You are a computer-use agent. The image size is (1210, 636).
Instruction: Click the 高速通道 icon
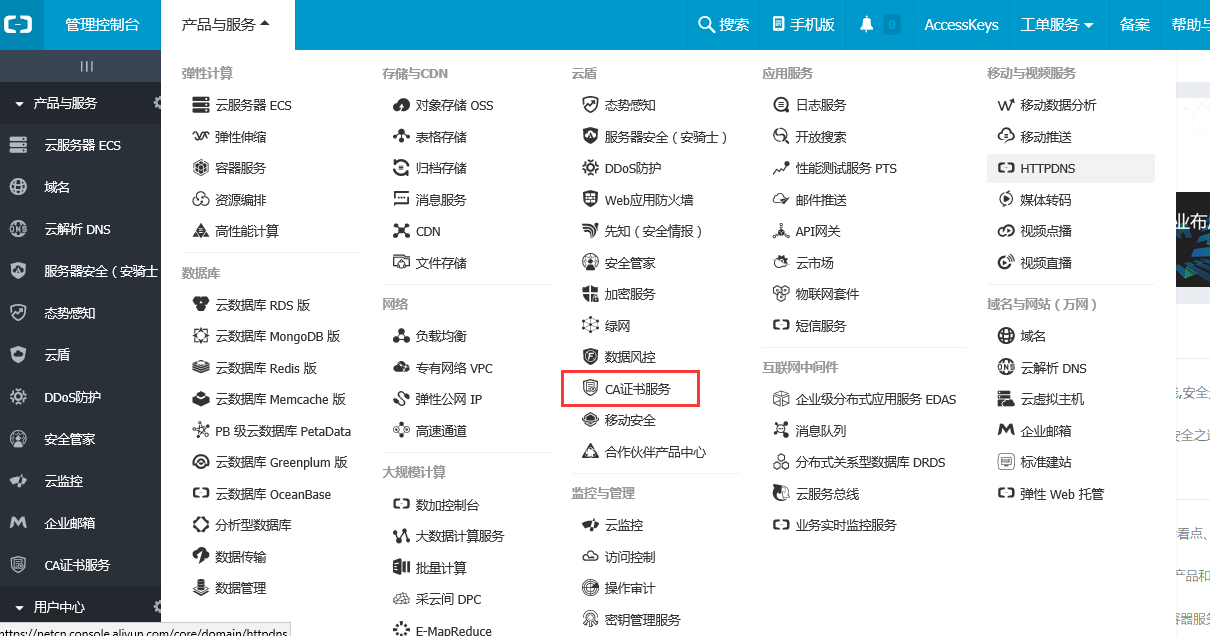(x=402, y=430)
